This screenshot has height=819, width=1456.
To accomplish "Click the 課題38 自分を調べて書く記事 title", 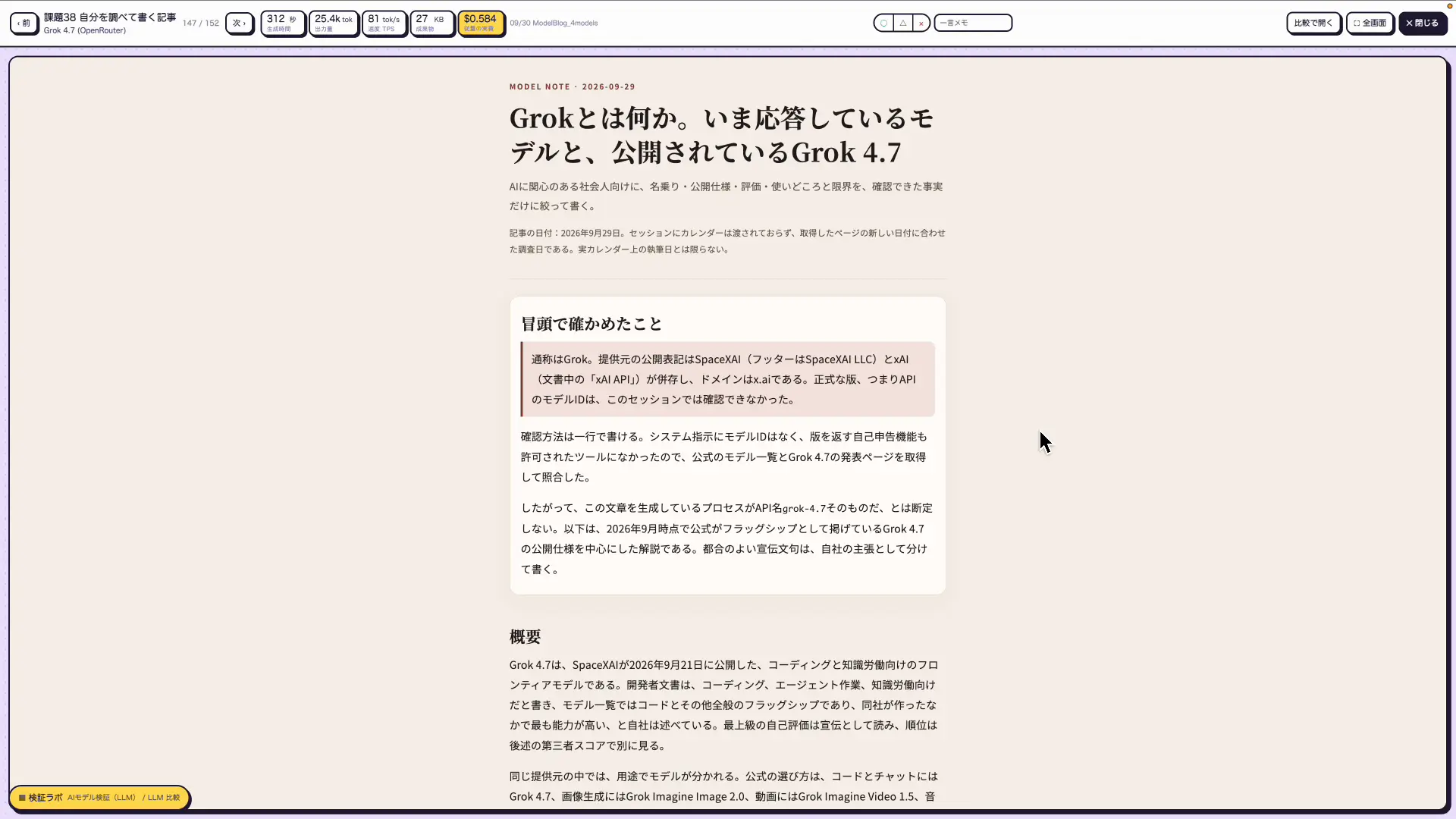I will click(110, 17).
